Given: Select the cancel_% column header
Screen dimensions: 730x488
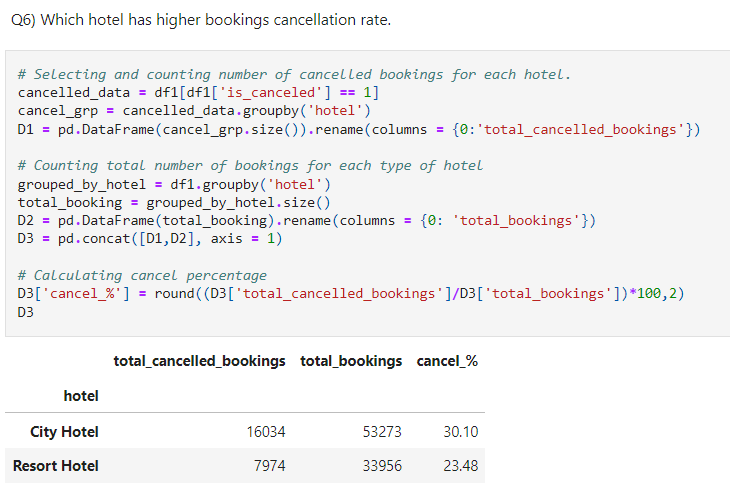Looking at the screenshot, I should pyautogui.click(x=447, y=360).
